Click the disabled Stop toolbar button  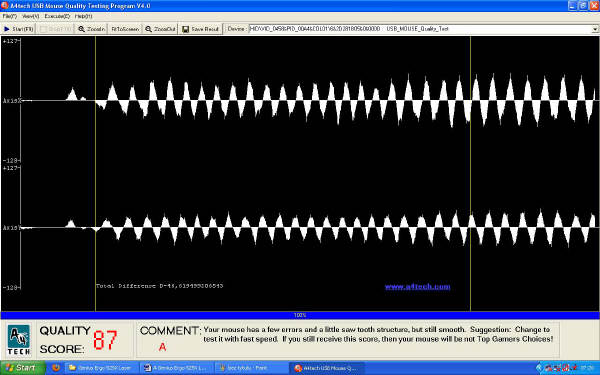coord(55,29)
